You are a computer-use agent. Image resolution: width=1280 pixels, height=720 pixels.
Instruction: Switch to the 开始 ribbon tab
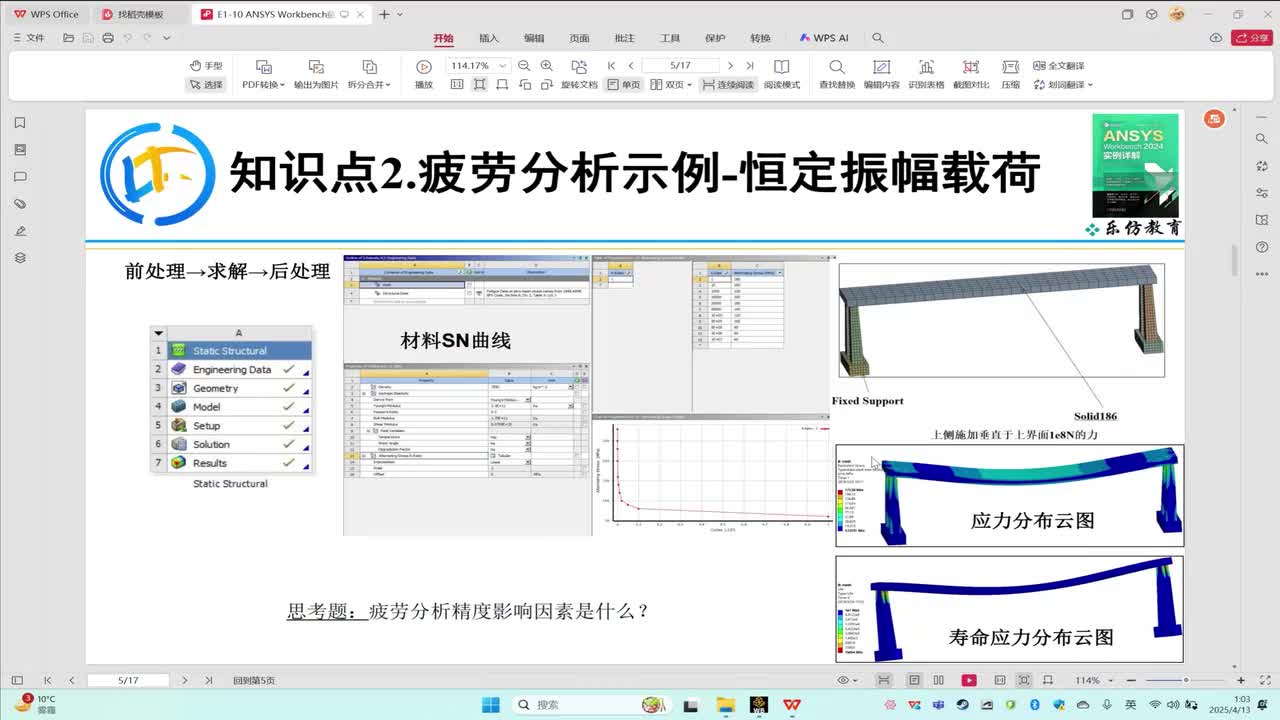pyautogui.click(x=443, y=38)
